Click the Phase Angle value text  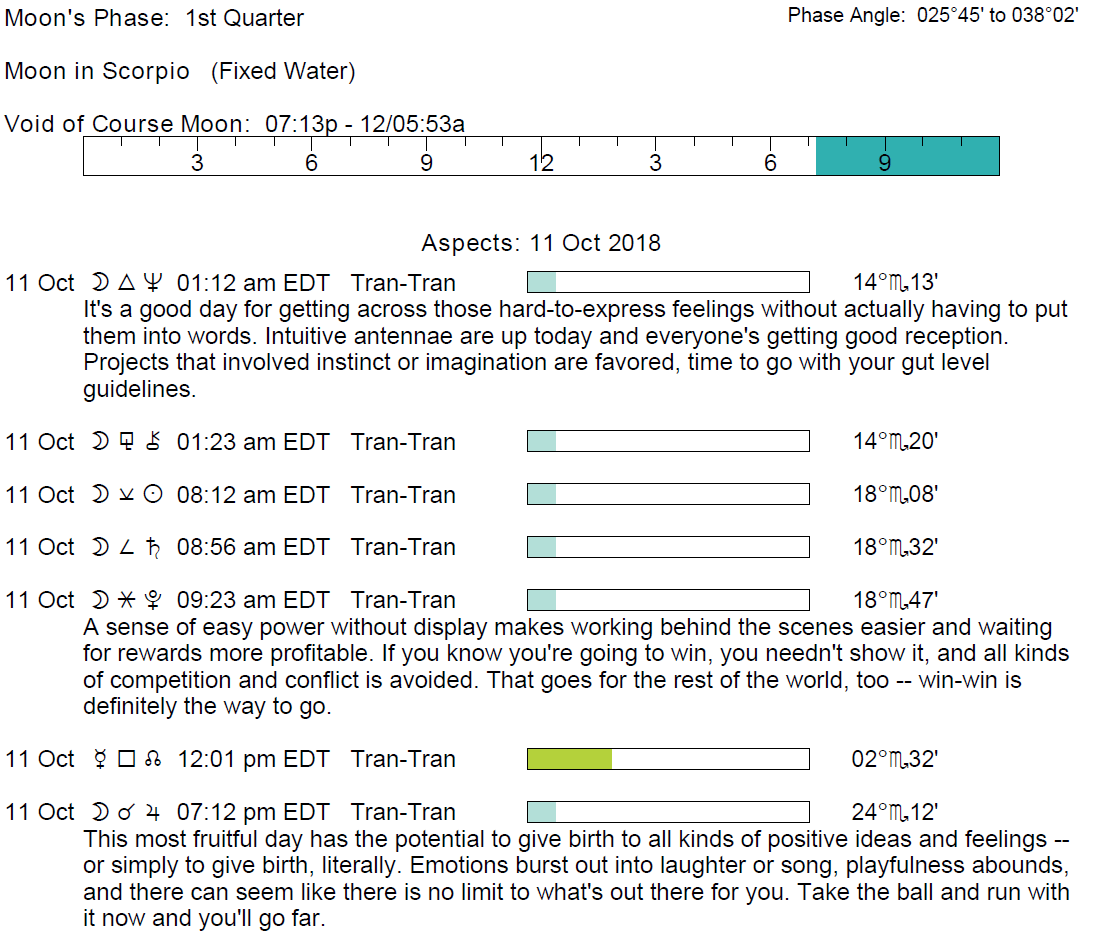tap(997, 15)
